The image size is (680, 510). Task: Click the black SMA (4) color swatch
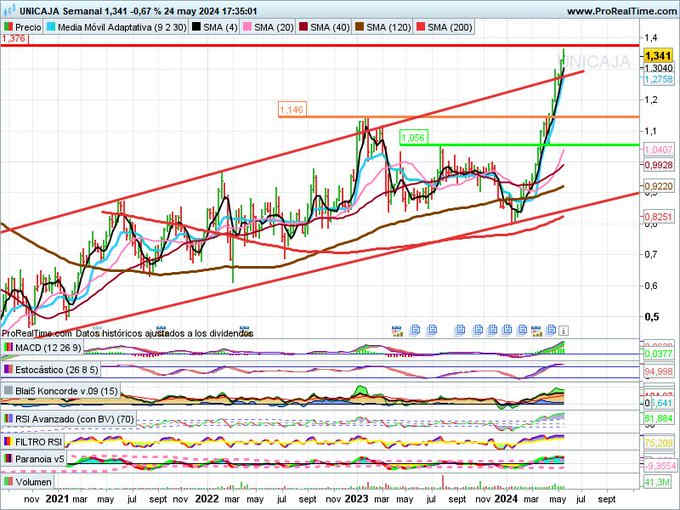(x=196, y=27)
